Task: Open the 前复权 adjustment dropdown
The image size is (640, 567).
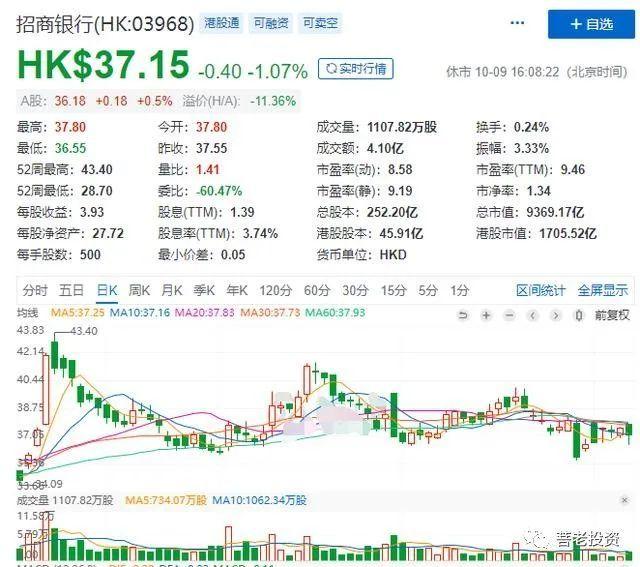Action: tap(612, 315)
